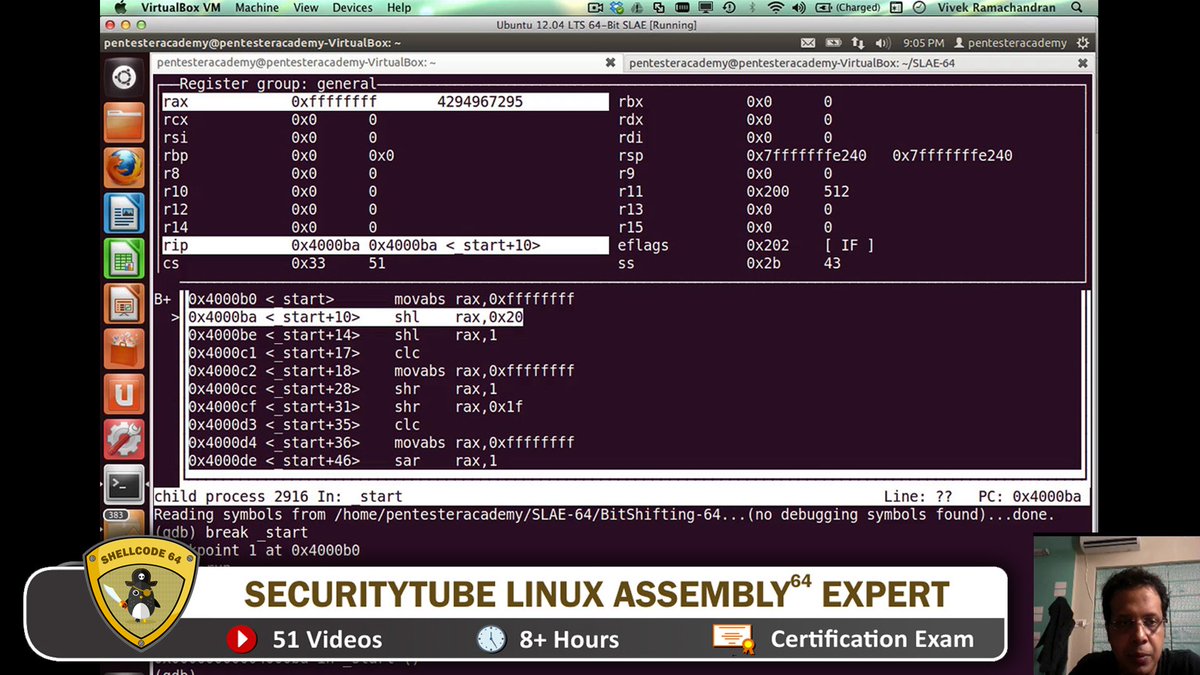Switch to the first pentesteracademy terminal tab
Image resolution: width=1200 pixels, height=675 pixels.
385,62
